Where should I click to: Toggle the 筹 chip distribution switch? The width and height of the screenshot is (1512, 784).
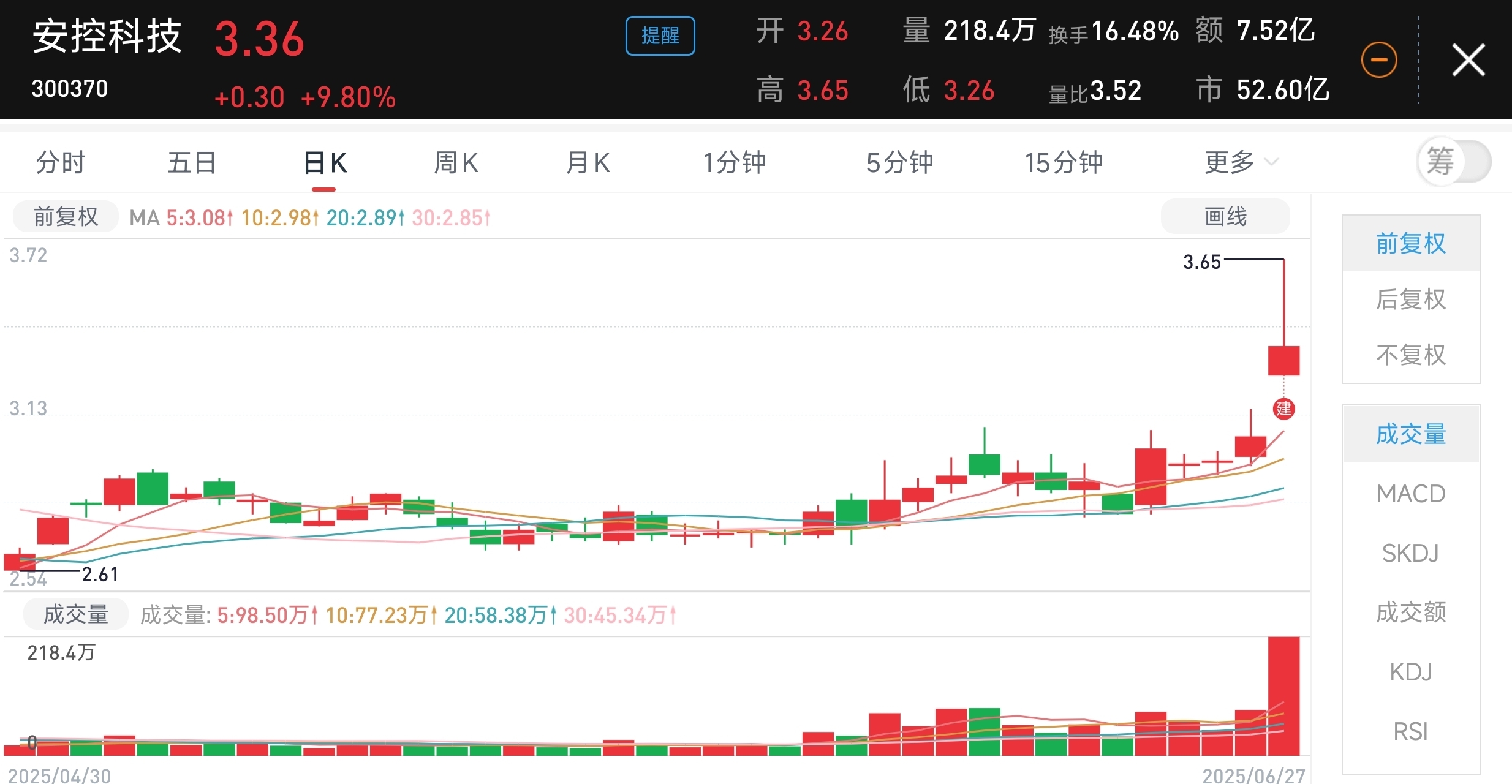coord(1454,162)
